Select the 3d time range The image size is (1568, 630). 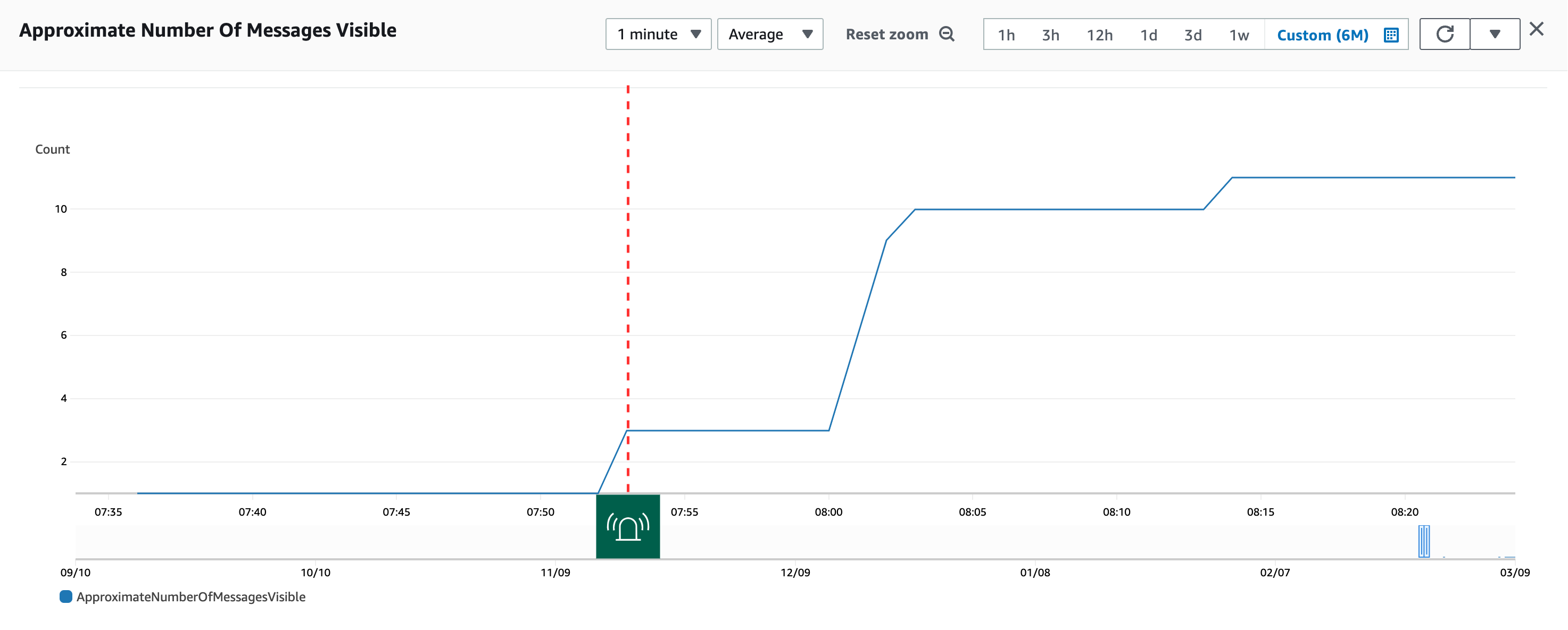[x=1192, y=35]
